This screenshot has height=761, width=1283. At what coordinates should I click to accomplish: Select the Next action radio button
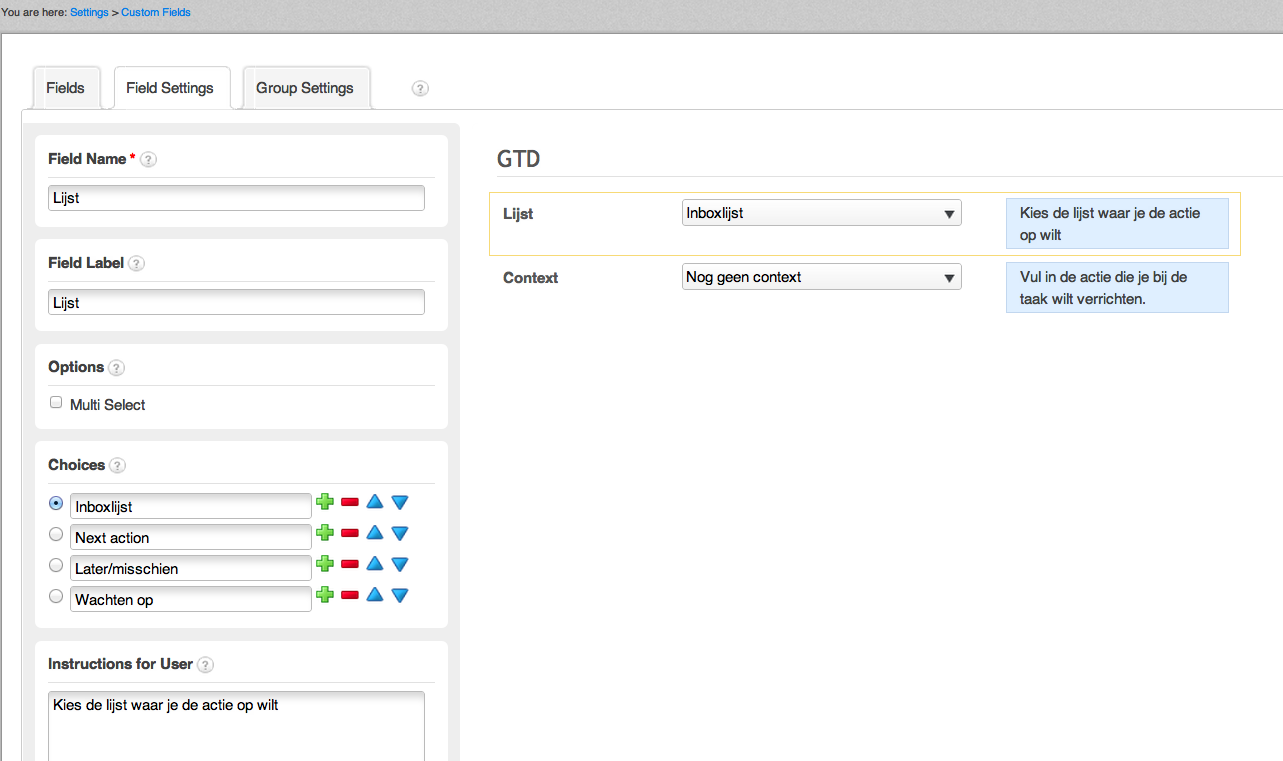[x=56, y=534]
